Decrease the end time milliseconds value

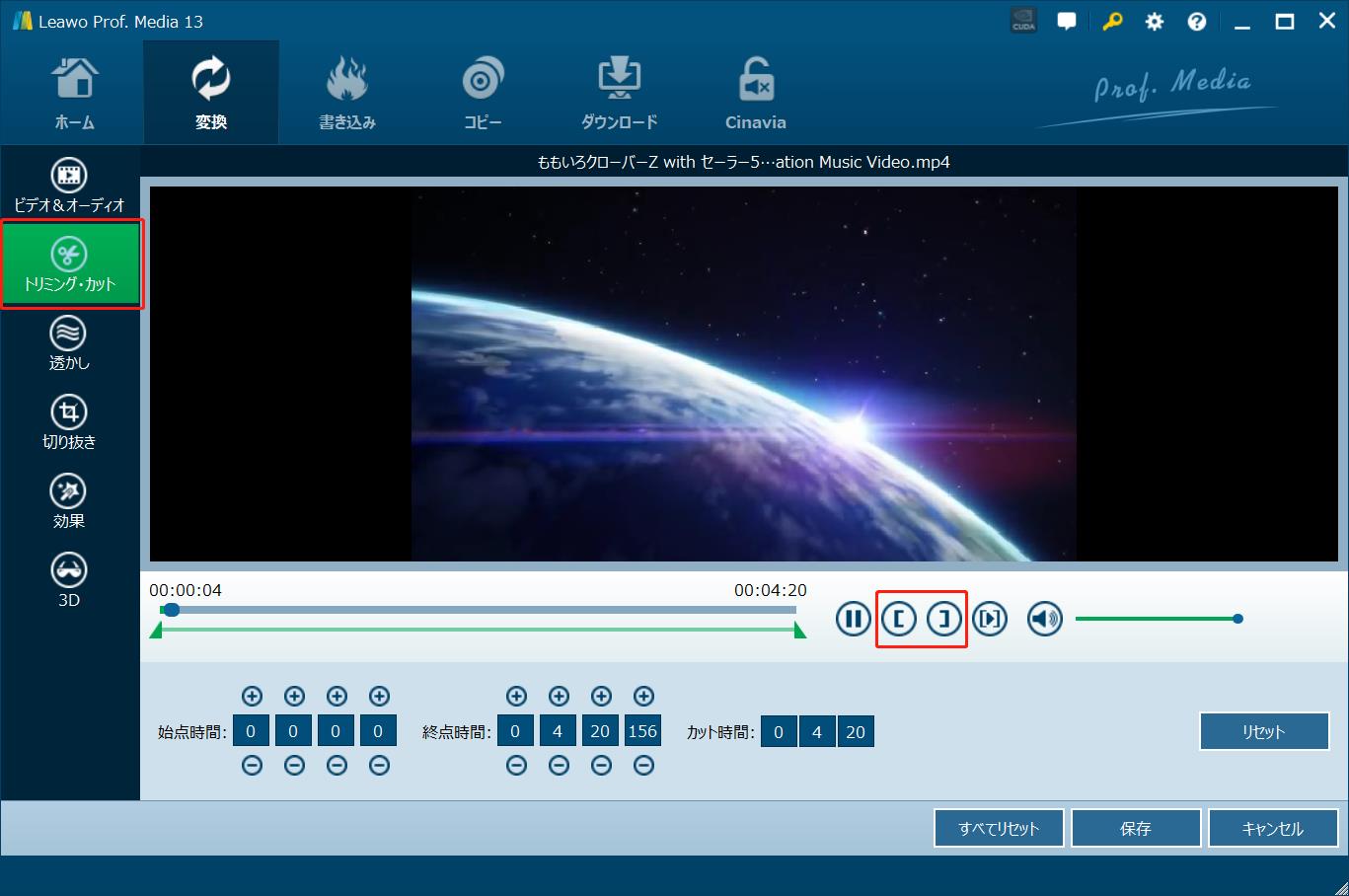643,765
